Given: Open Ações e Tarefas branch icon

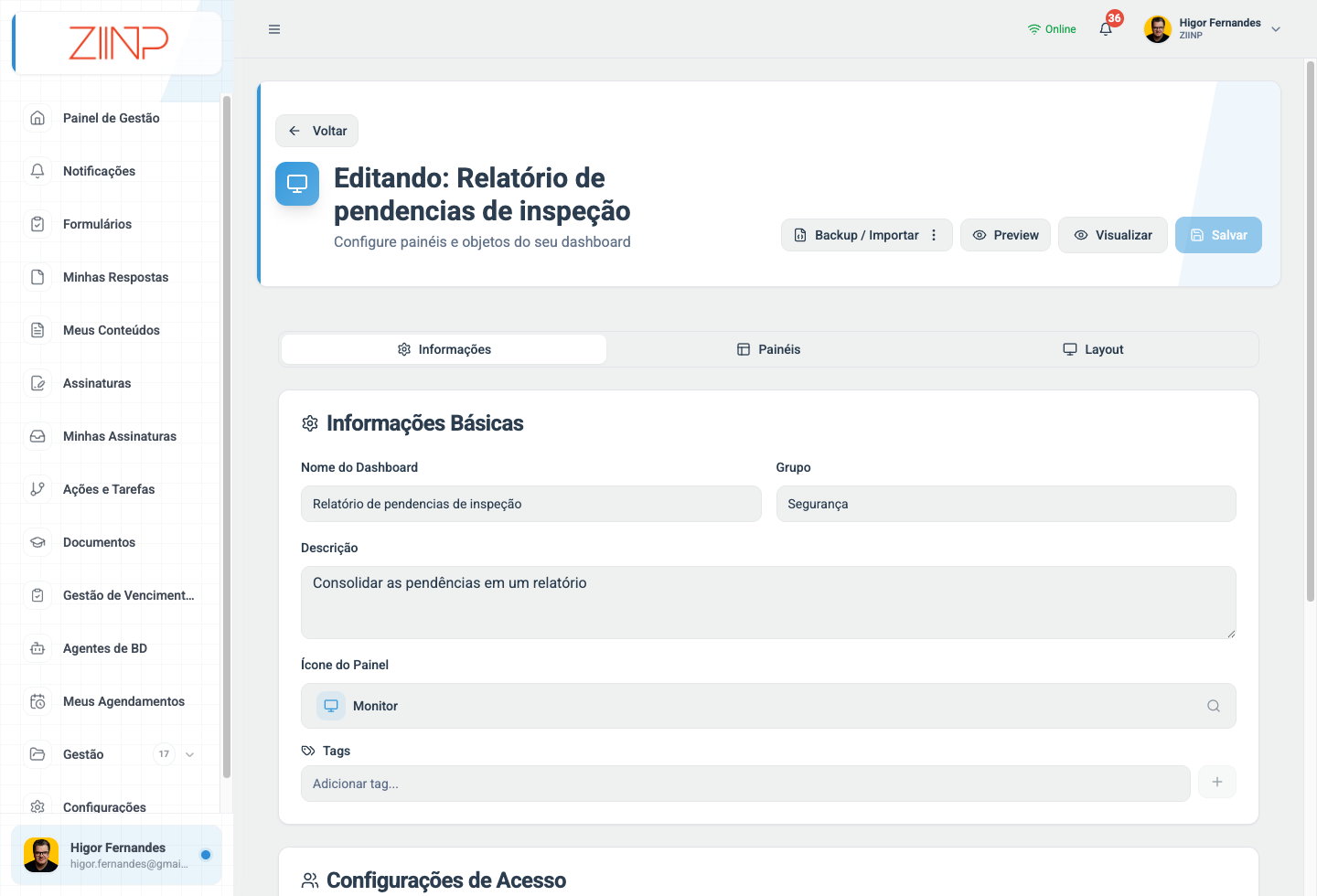Looking at the screenshot, I should point(37,489).
